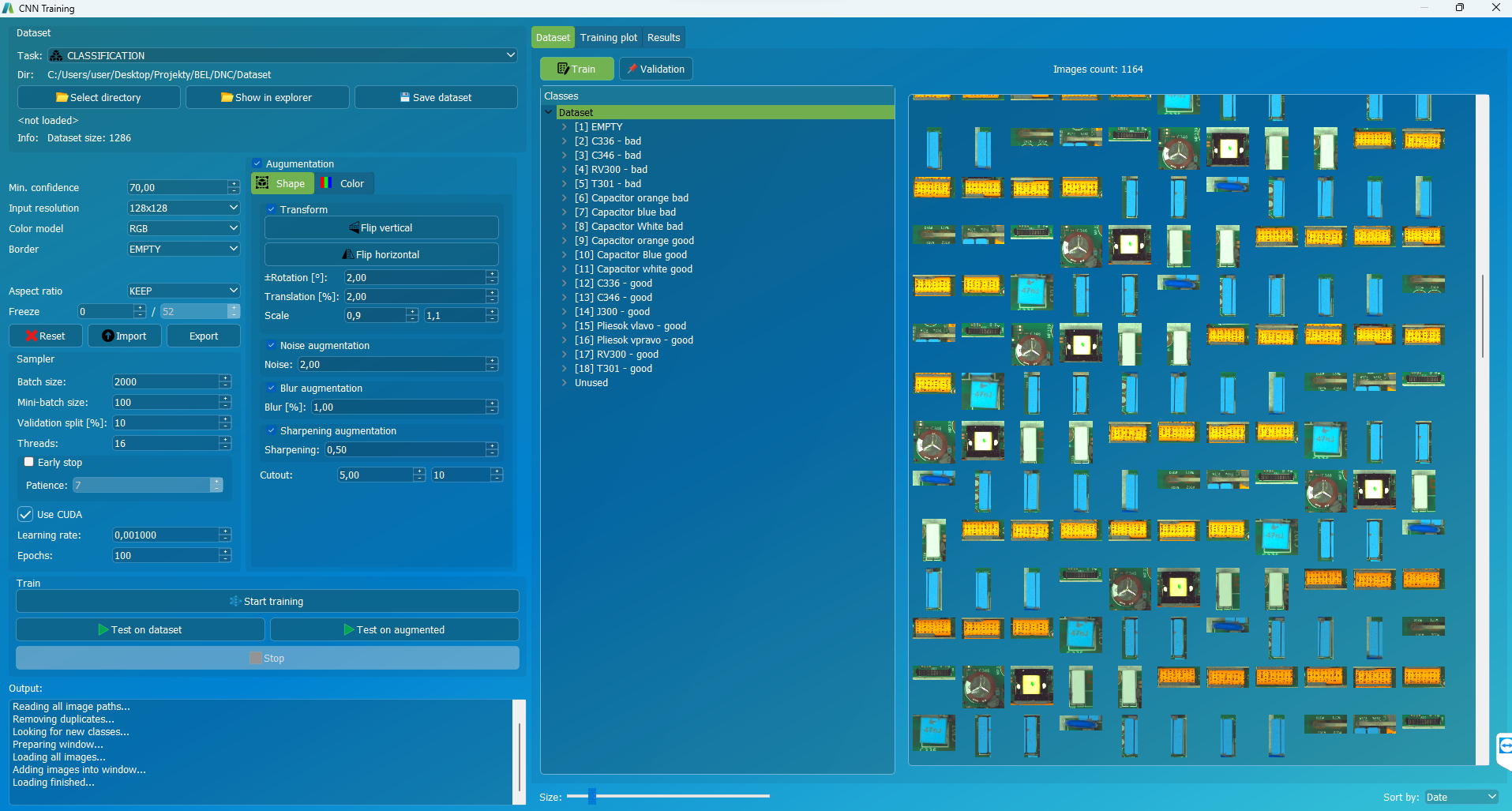Expand the [1] EMPTY class
Screen dimensions: 1512x811
pos(565,126)
